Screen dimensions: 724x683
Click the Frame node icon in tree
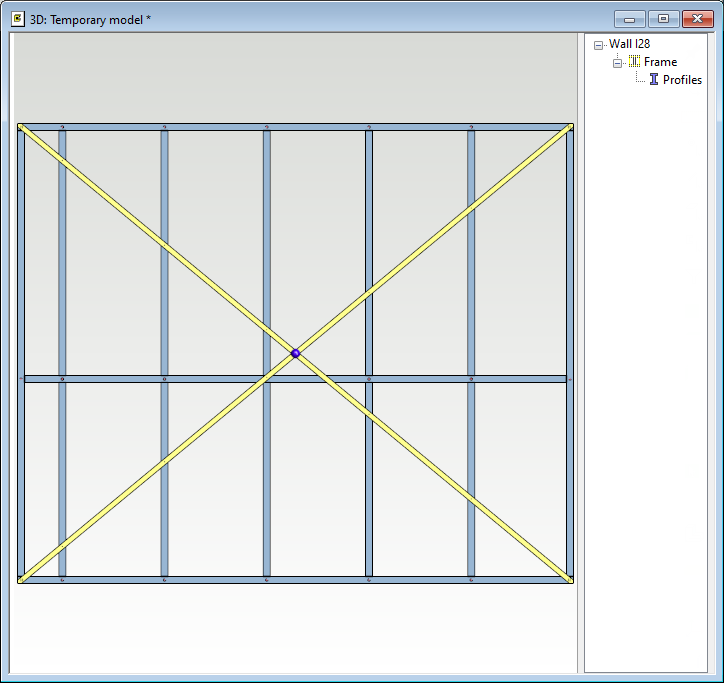tap(634, 62)
